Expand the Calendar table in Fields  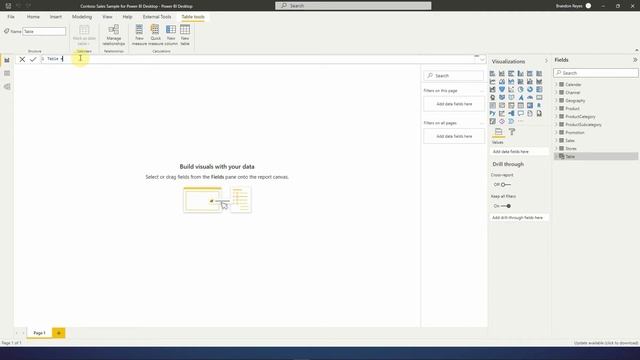556,84
